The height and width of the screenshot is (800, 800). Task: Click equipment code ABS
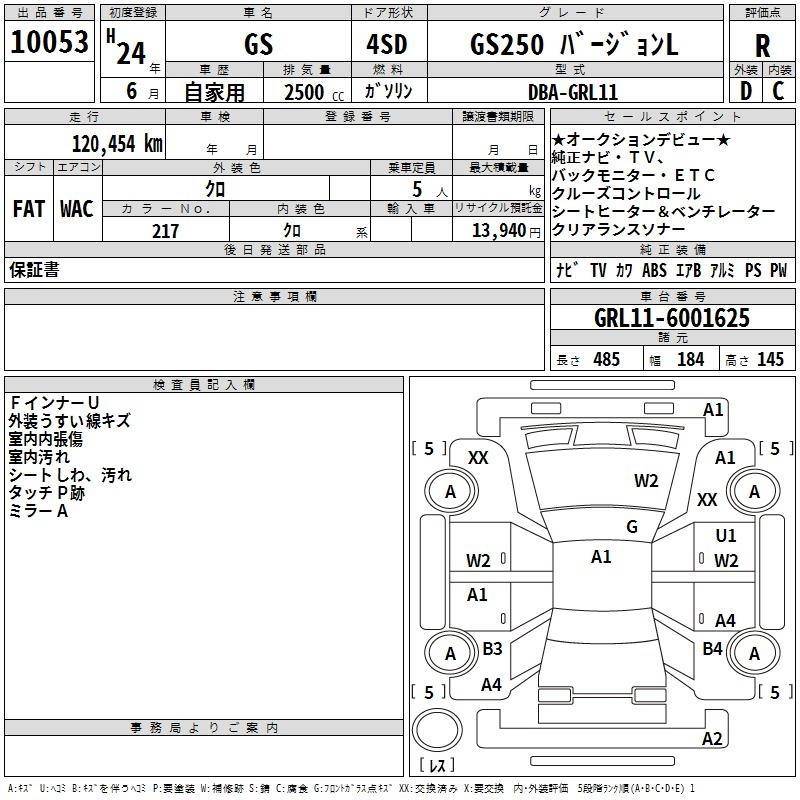(654, 270)
